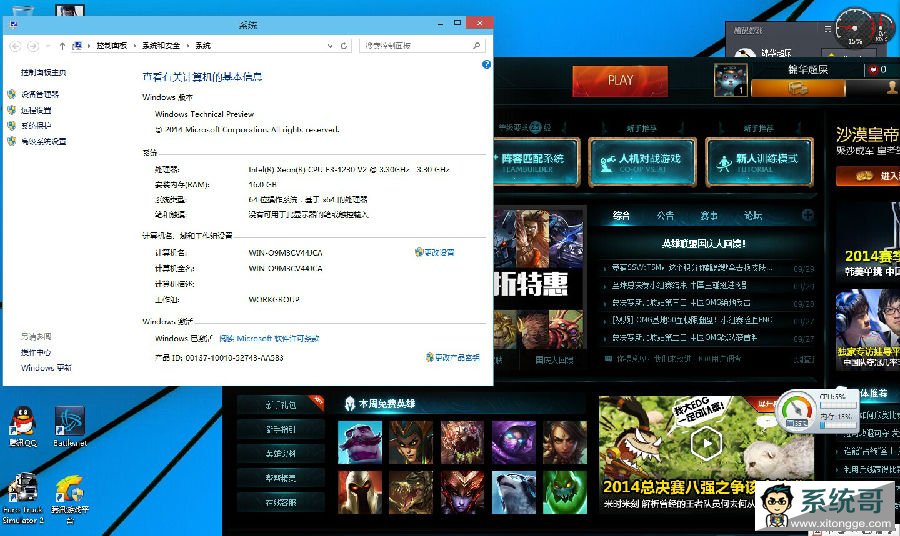
Task: Open the Tutorial training mode
Action: (x=759, y=161)
